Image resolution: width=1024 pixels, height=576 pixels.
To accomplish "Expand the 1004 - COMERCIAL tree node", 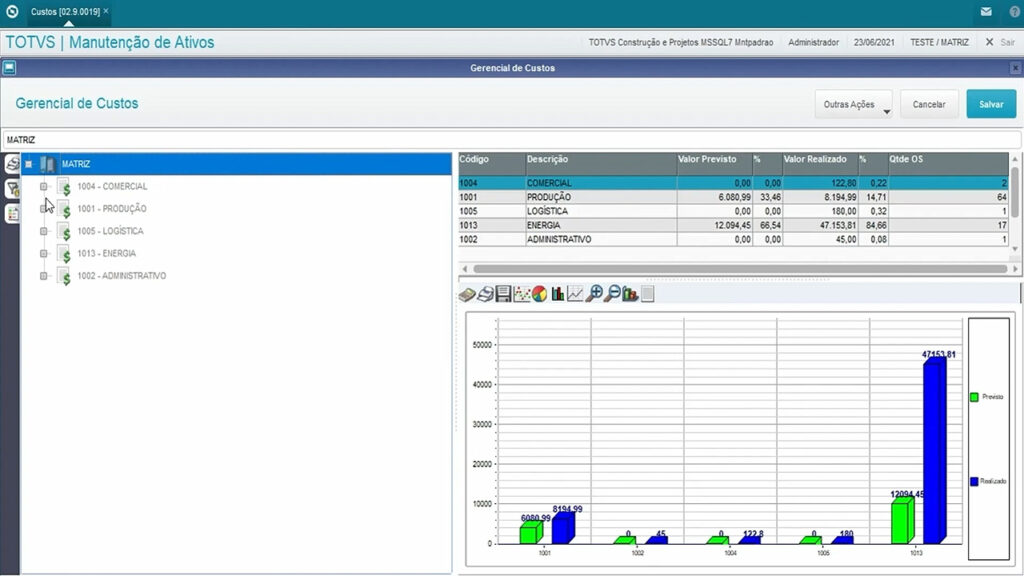I will (x=44, y=187).
